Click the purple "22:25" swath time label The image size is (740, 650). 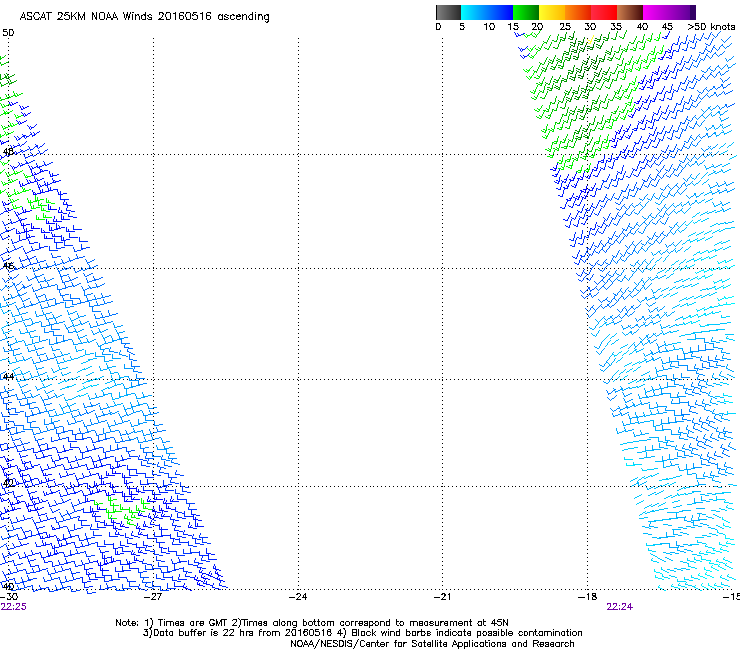point(14,607)
